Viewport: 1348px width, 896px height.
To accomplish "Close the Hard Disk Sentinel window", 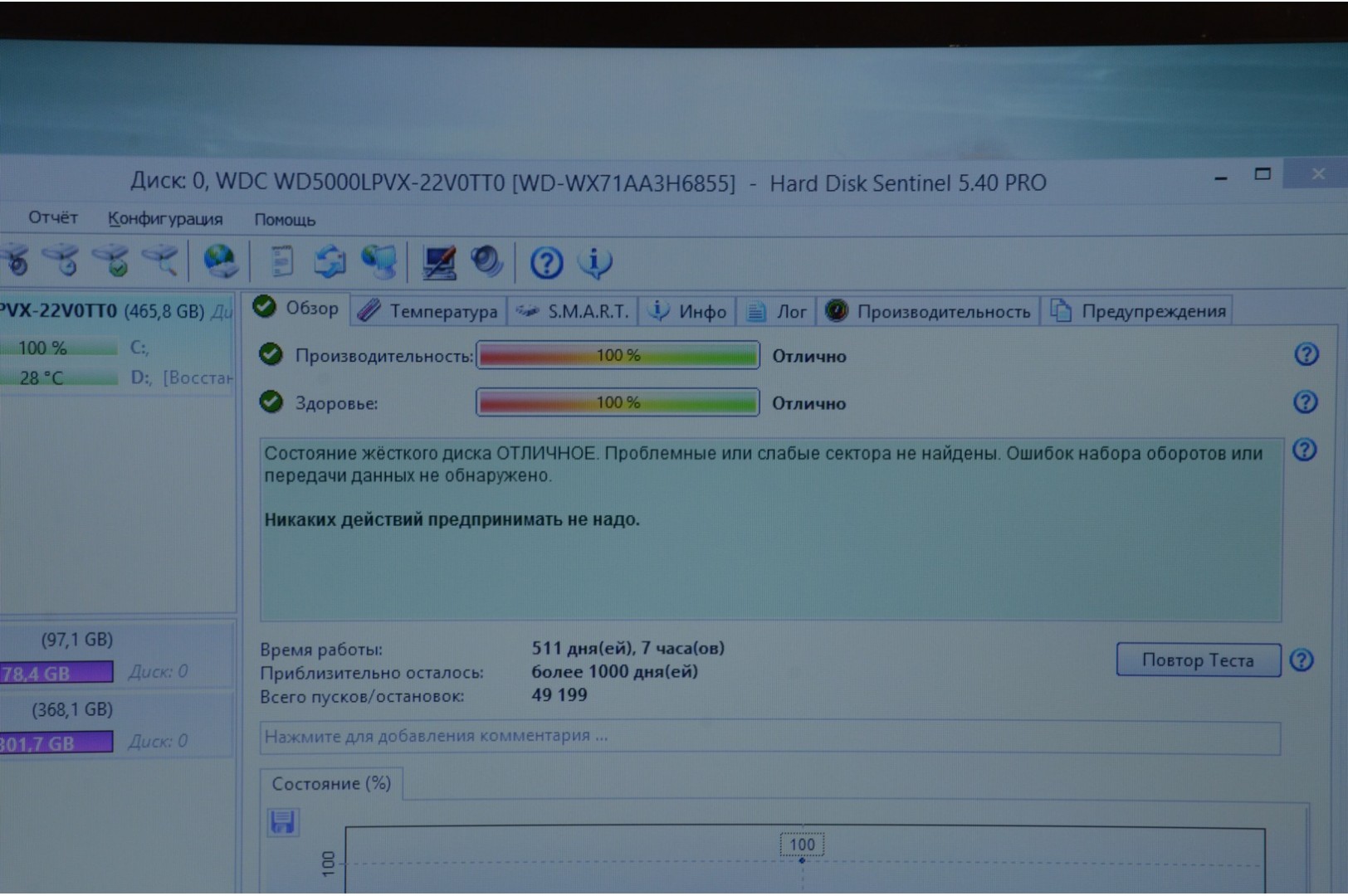I will click(x=1317, y=173).
